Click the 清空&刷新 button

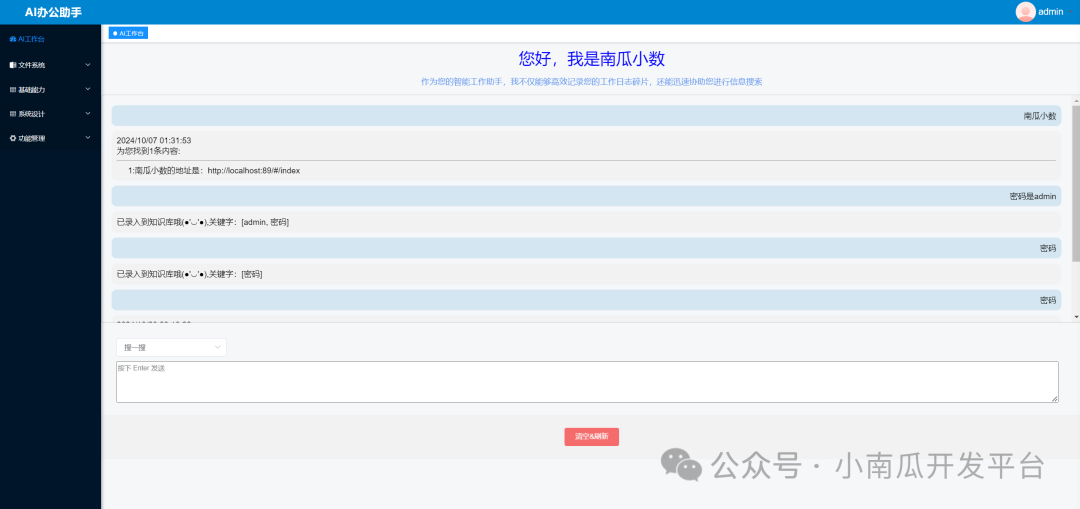(592, 437)
